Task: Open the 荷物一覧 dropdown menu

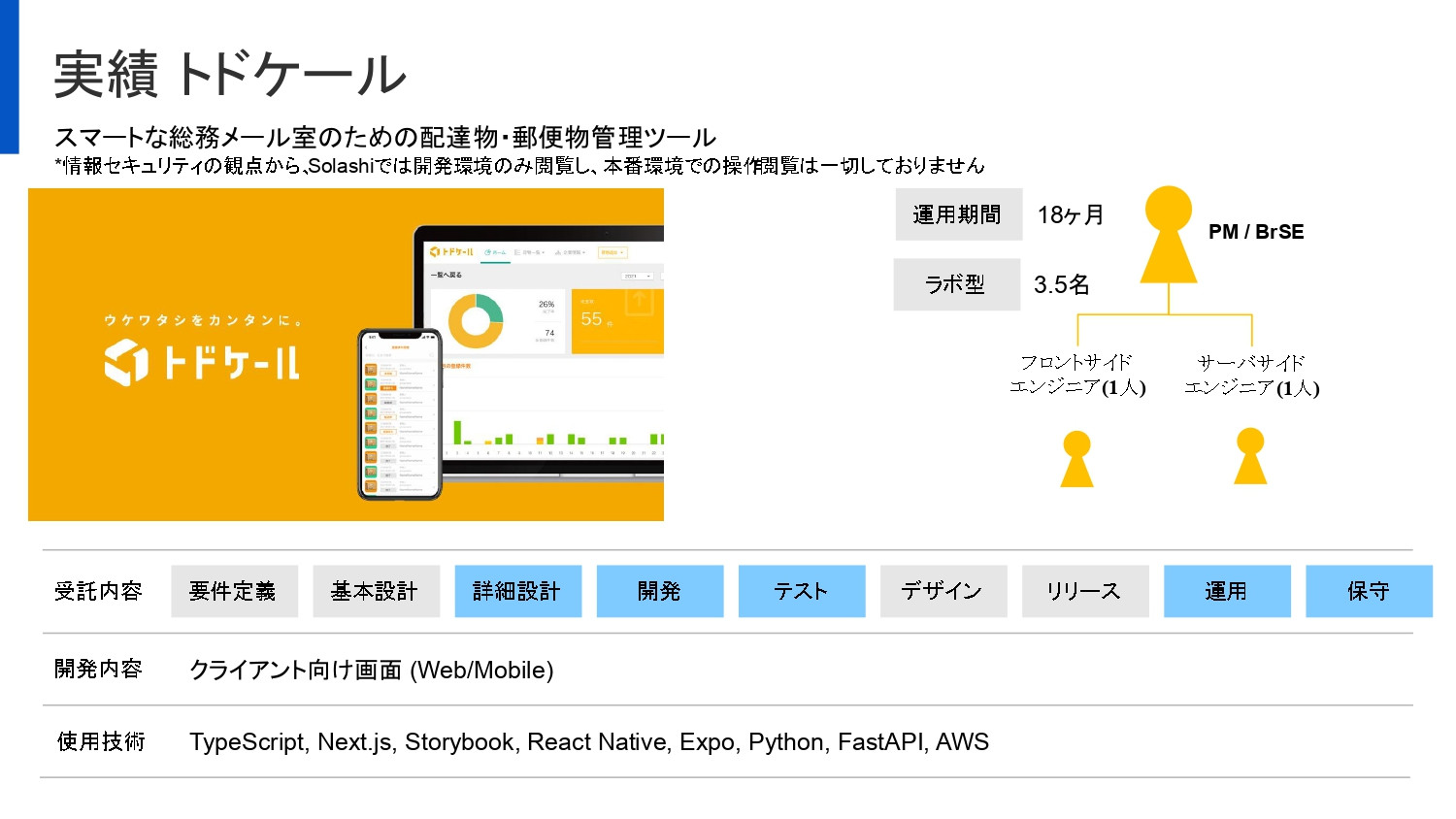Action: 533,252
